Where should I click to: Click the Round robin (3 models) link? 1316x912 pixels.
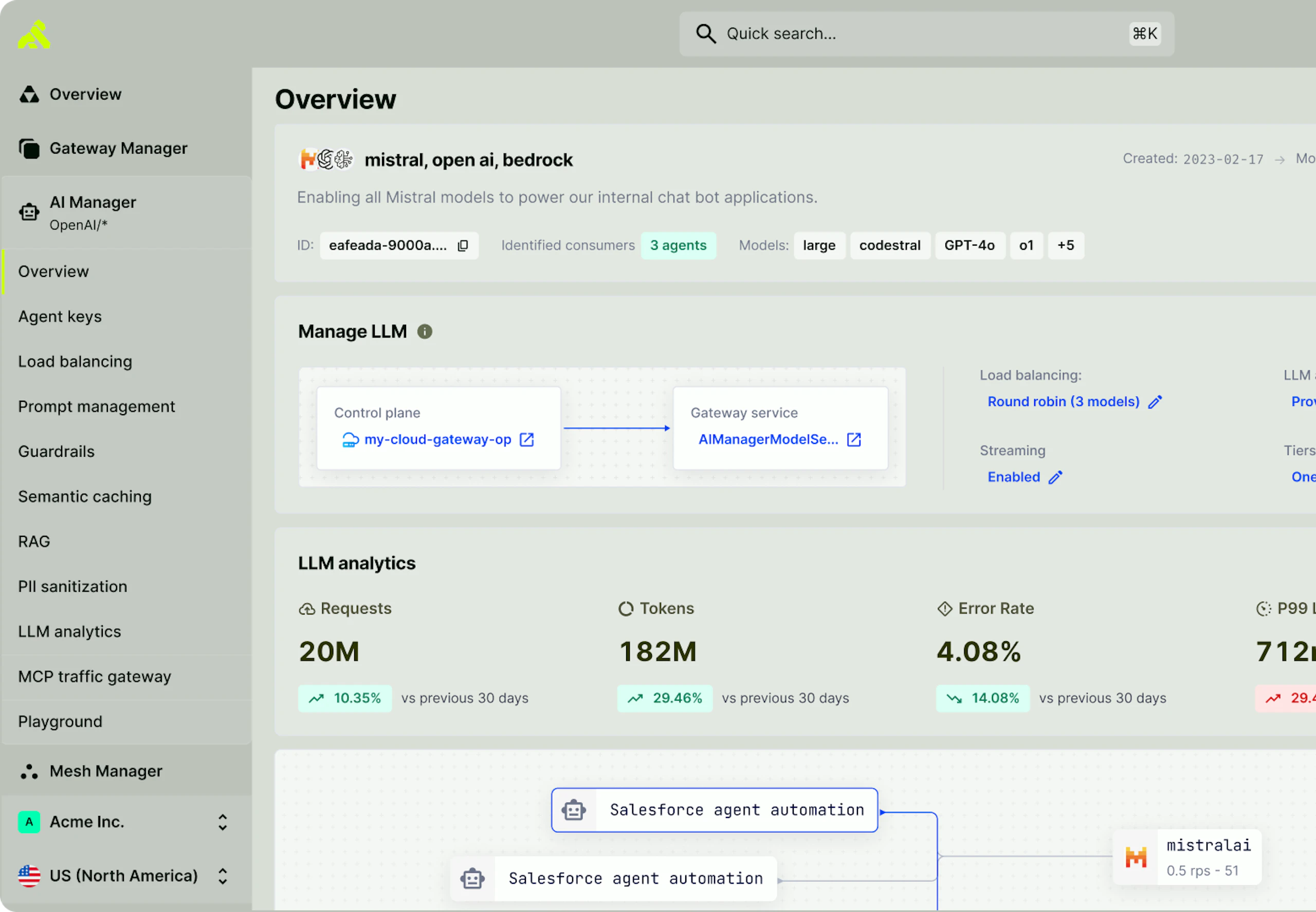1063,402
